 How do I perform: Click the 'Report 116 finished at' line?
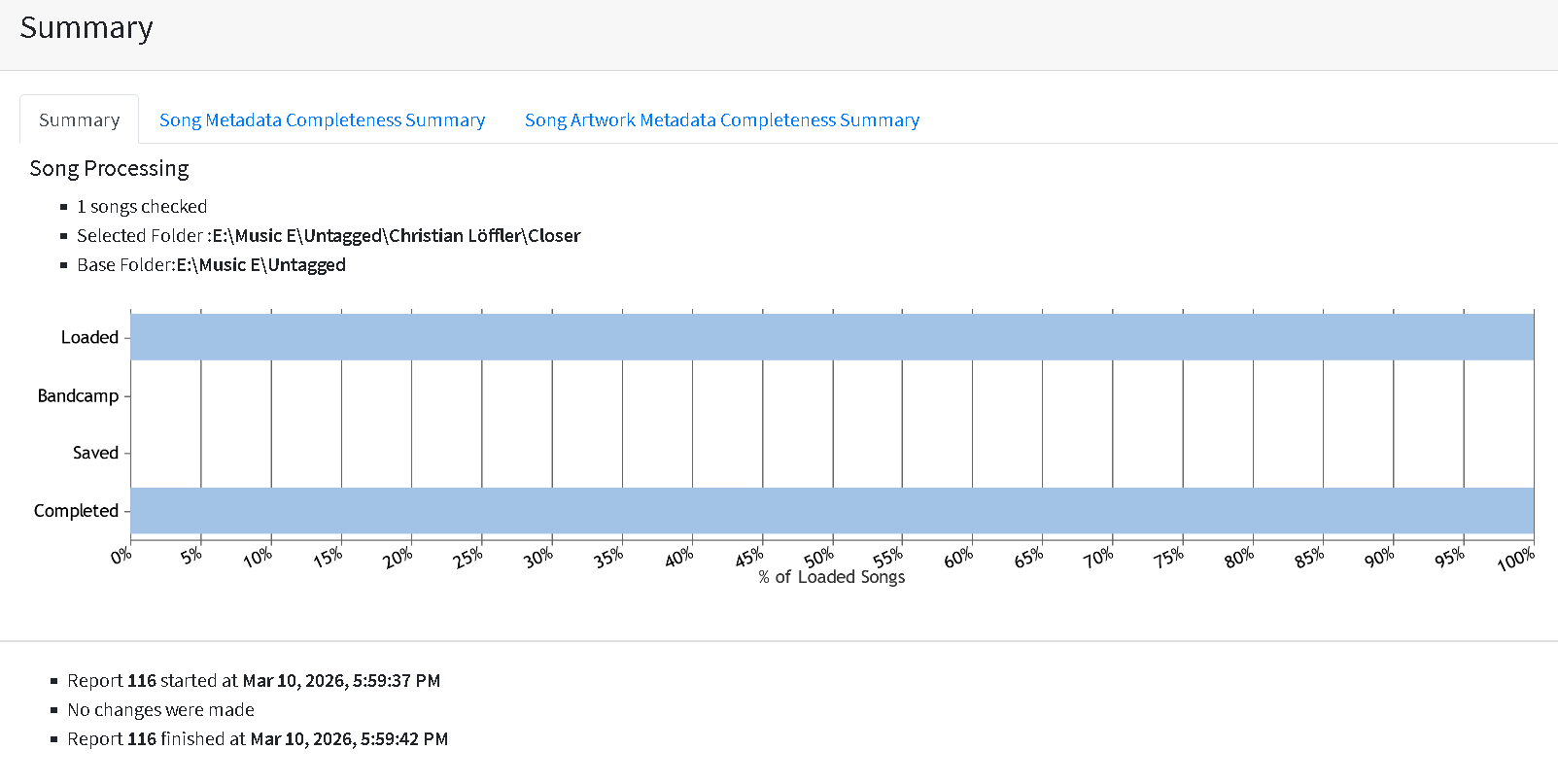pyautogui.click(x=258, y=739)
